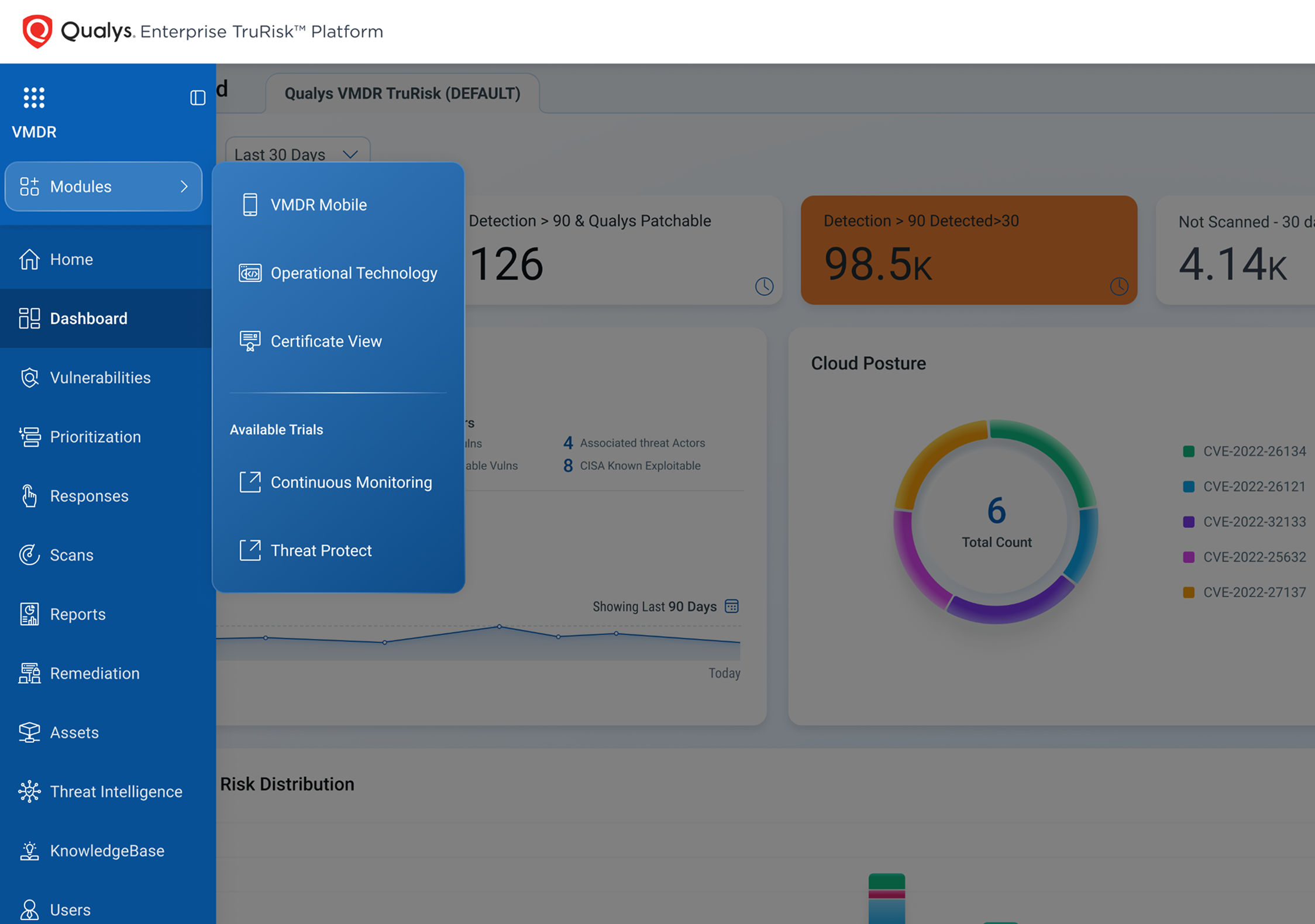Click the Operational Technology code icon

(x=250, y=273)
